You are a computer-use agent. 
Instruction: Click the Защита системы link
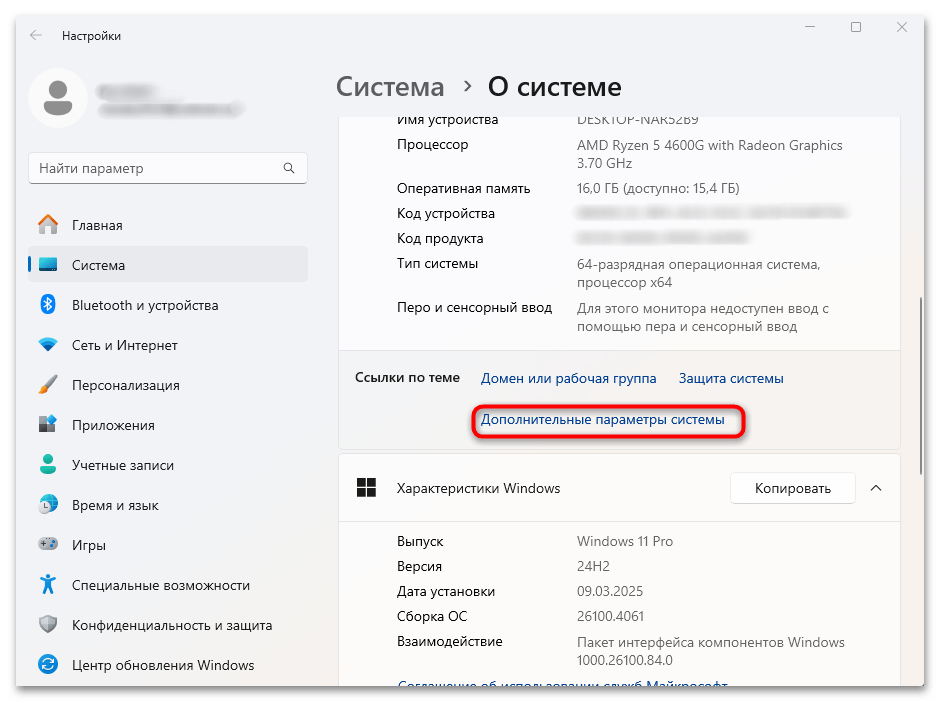tap(731, 378)
